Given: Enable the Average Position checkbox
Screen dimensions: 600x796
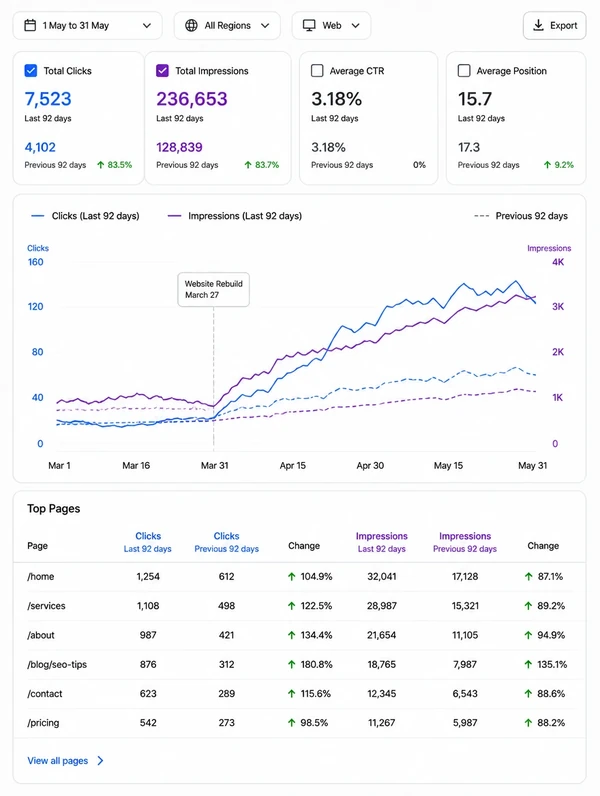Looking at the screenshot, I should click(x=464, y=71).
